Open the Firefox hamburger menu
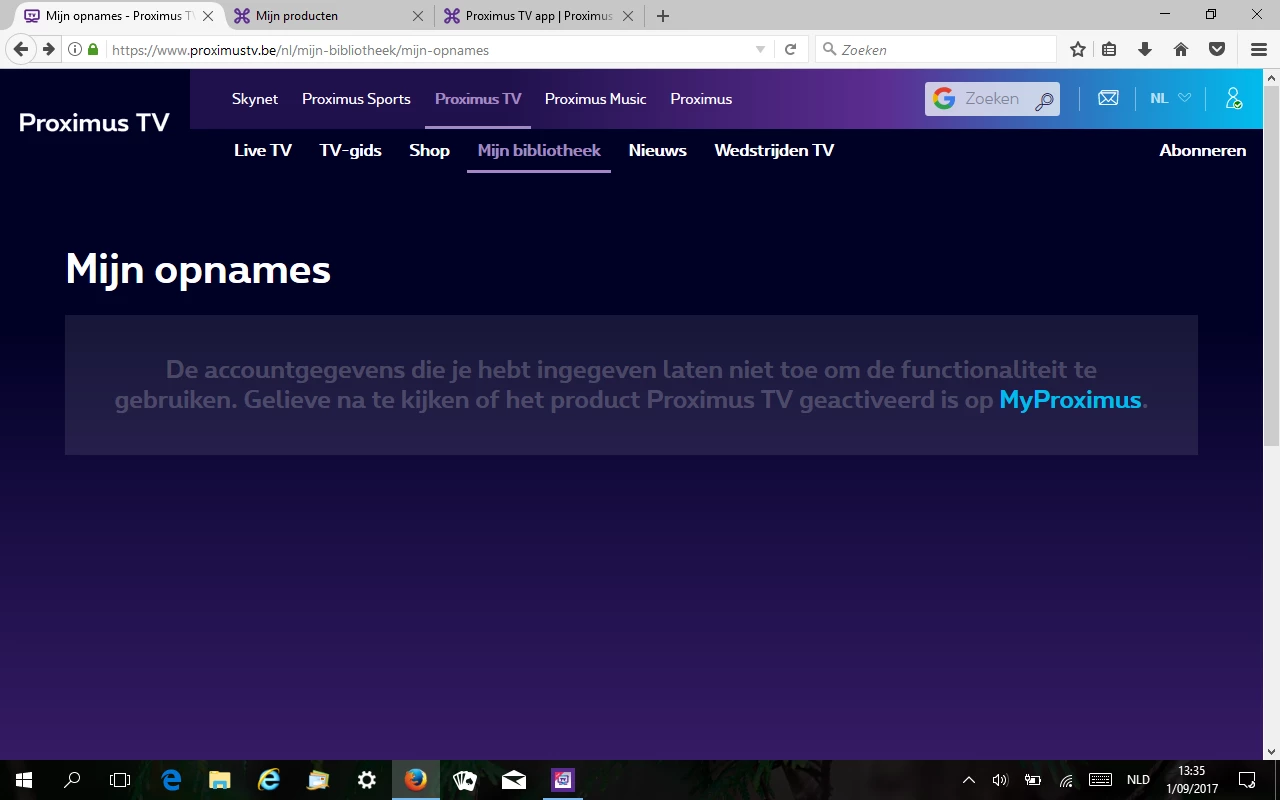Viewport: 1280px width, 800px height. point(1259,49)
